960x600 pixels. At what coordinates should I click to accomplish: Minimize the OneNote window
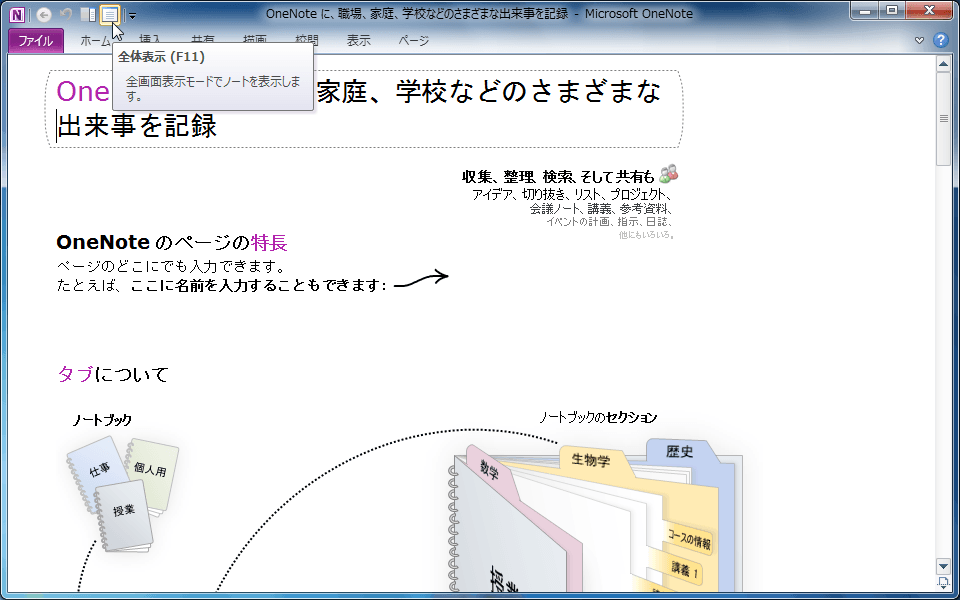click(864, 11)
